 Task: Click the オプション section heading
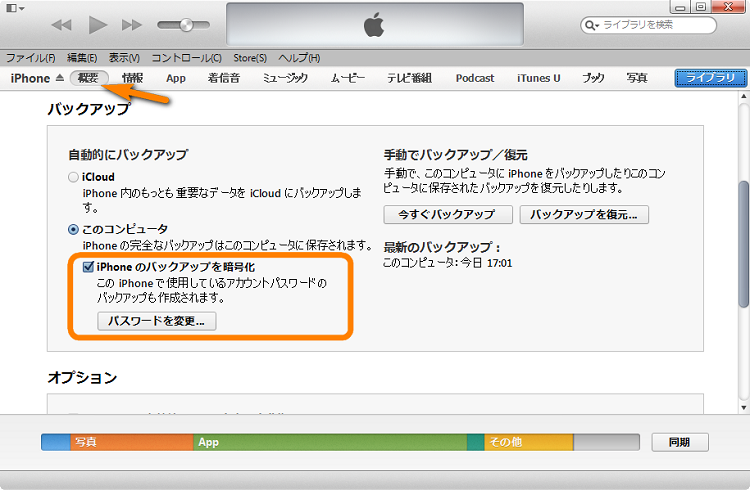[x=82, y=378]
